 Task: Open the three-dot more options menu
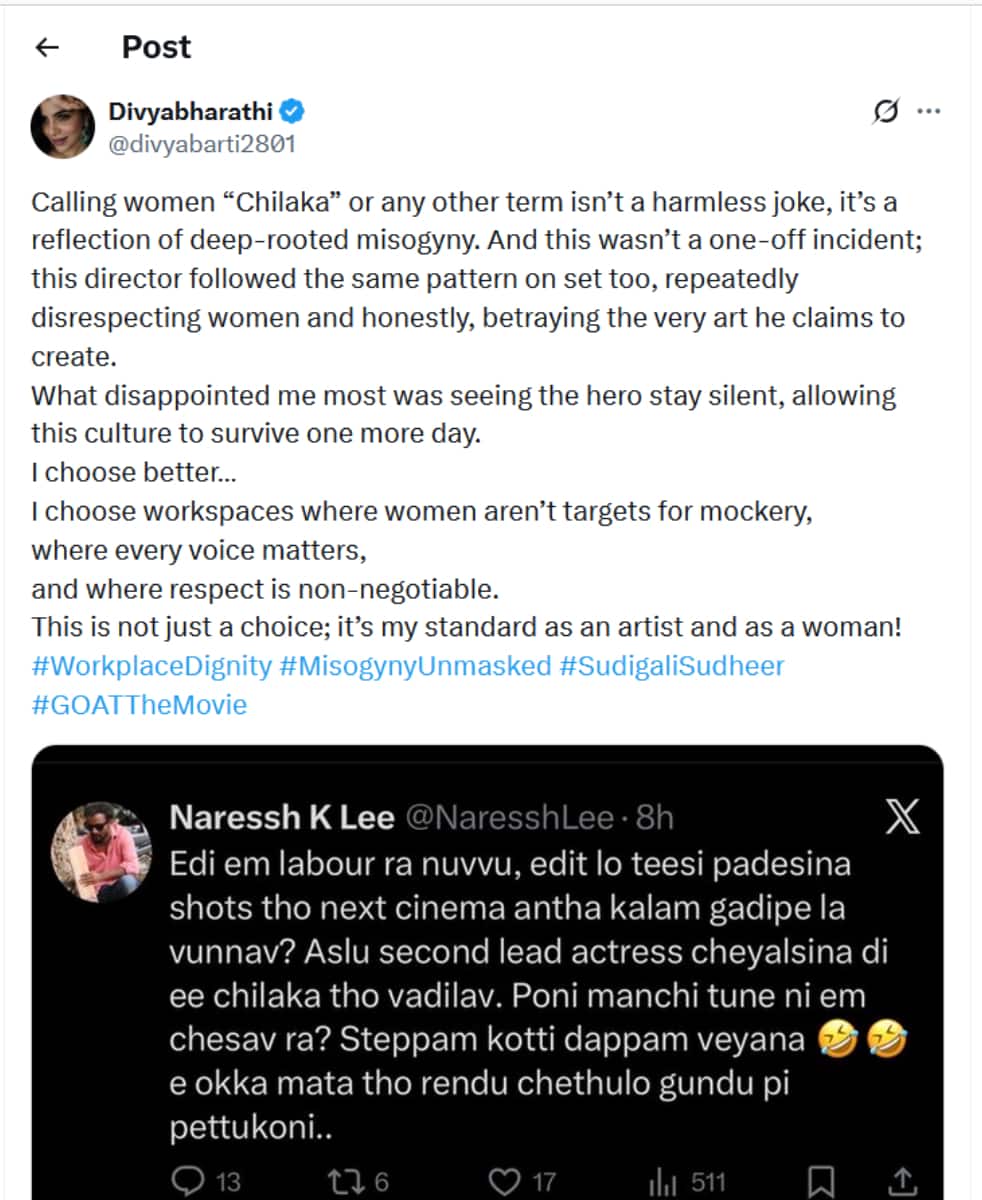(929, 111)
